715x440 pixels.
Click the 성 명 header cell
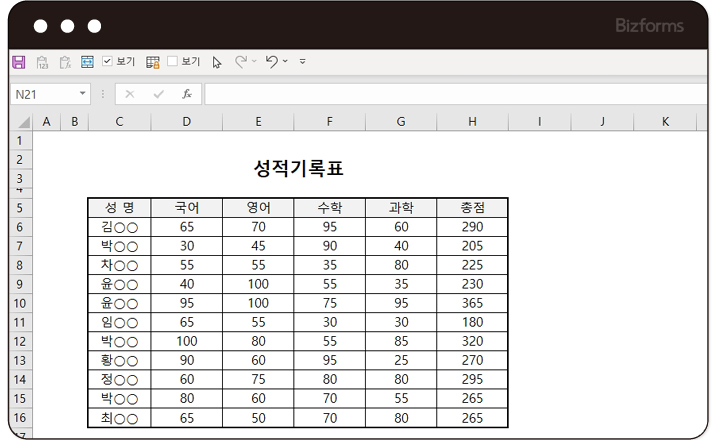point(119,208)
